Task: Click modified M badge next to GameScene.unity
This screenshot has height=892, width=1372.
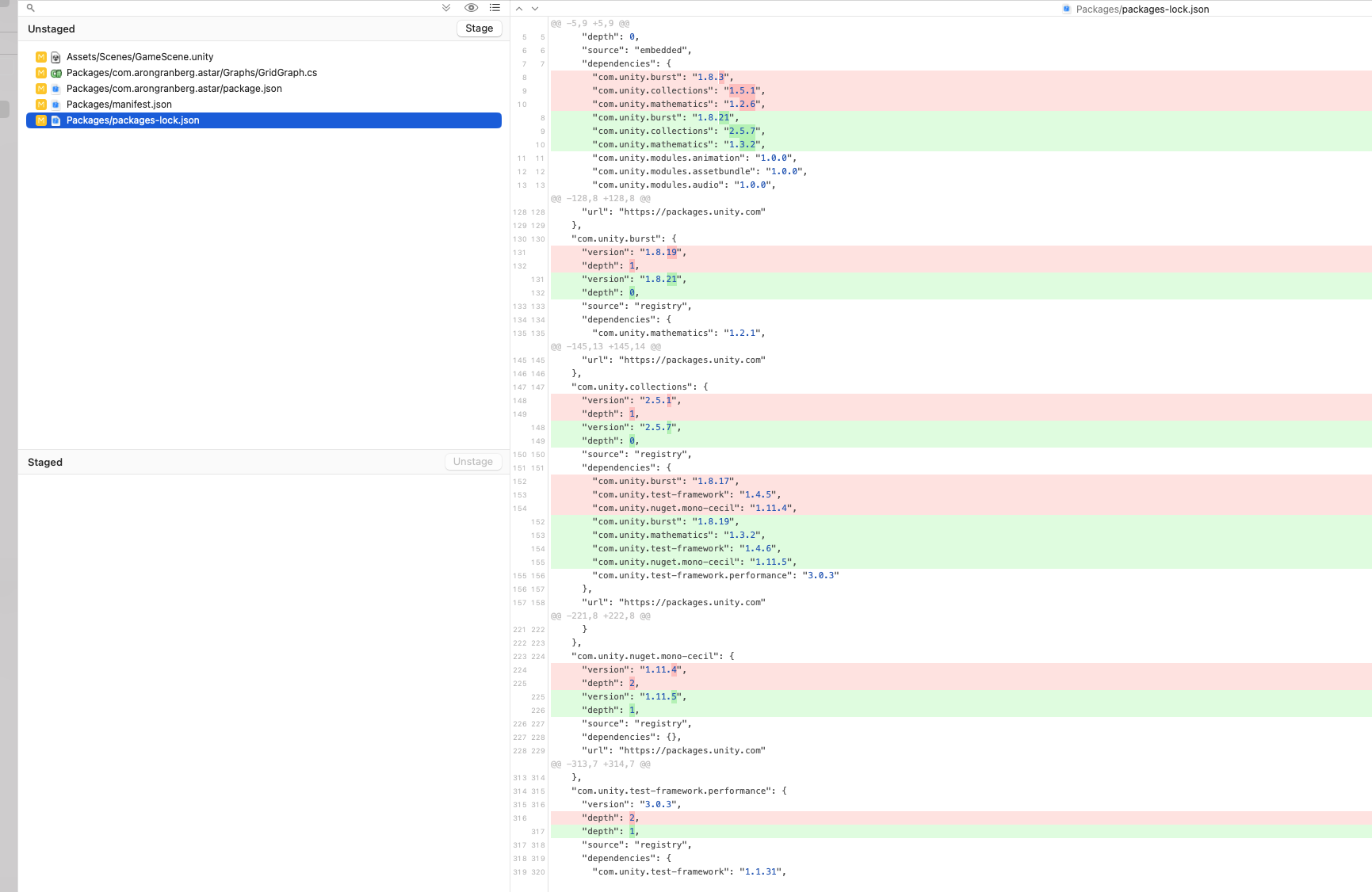Action: click(x=41, y=57)
